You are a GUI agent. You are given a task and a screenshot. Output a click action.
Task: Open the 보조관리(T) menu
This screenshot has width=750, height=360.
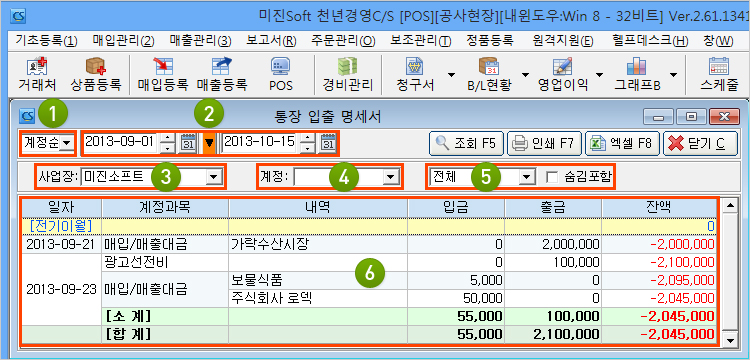coord(420,40)
